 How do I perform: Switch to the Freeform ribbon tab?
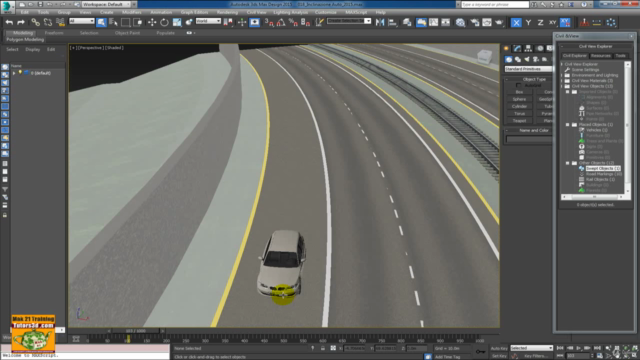[54, 33]
